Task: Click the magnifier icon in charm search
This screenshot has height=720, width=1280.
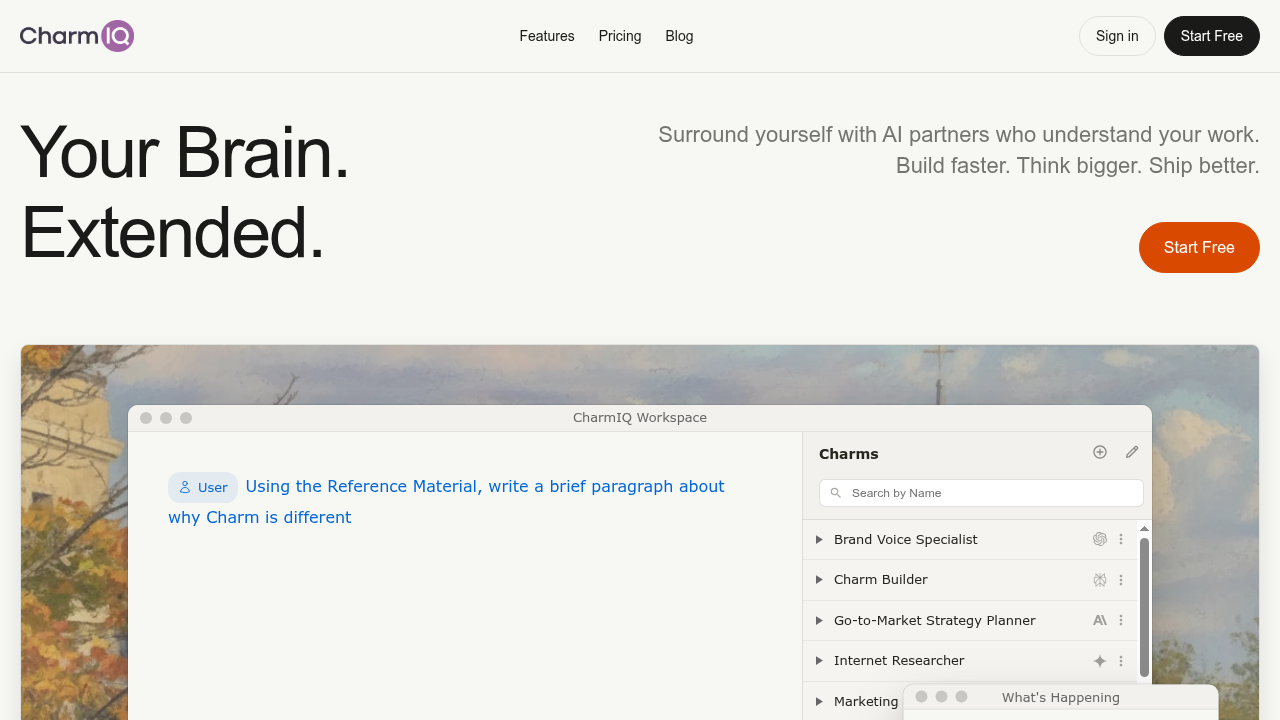Action: point(836,493)
